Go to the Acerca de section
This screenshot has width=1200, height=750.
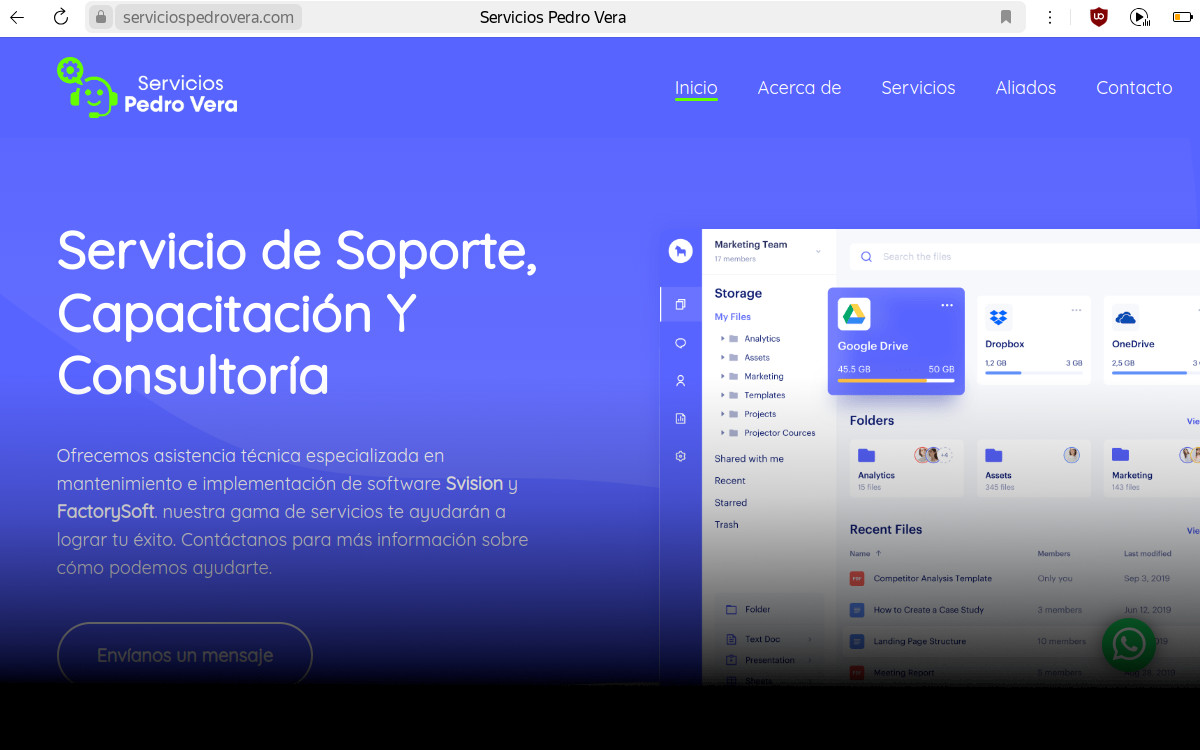799,88
